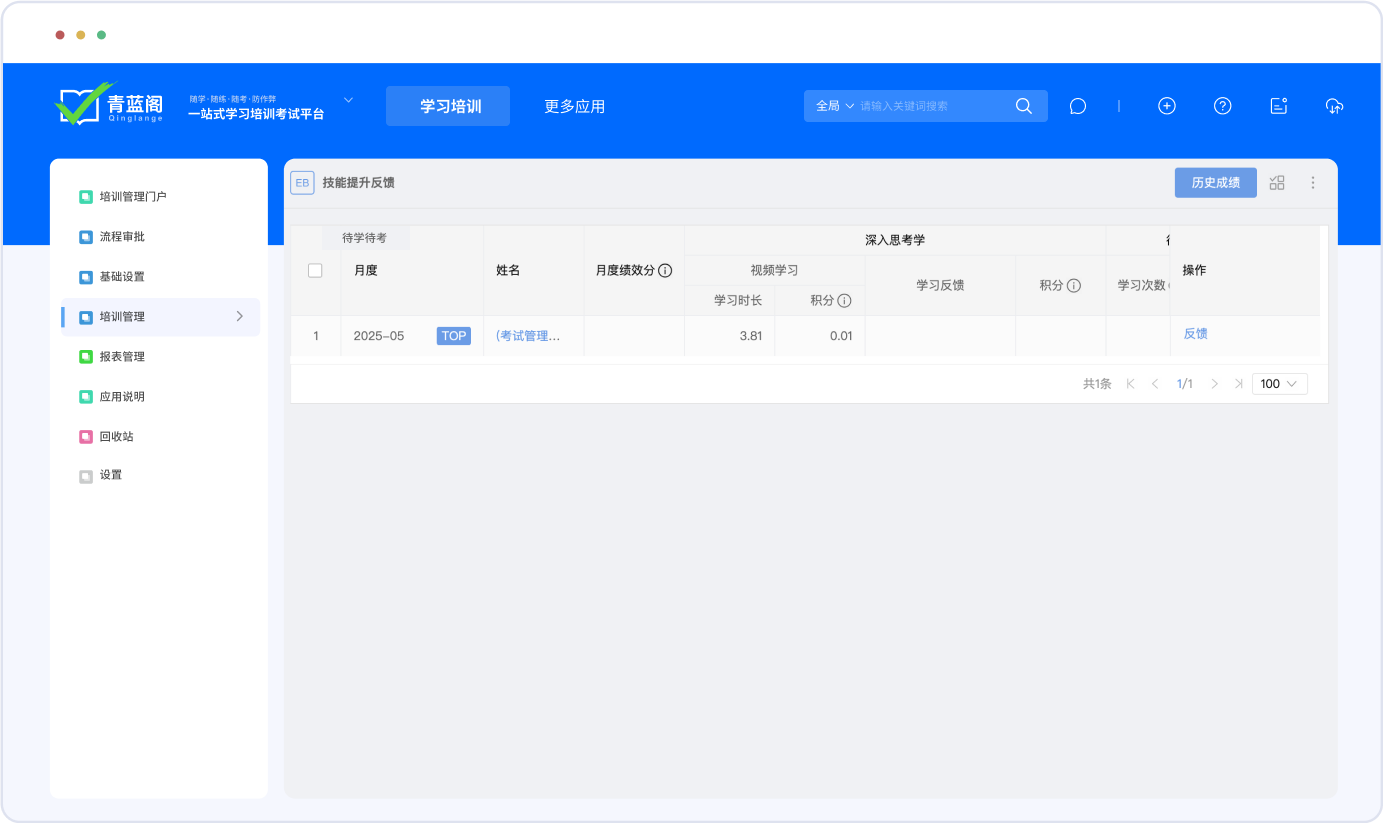
Task: Click the layout grid view icon
Action: [x=1277, y=183]
